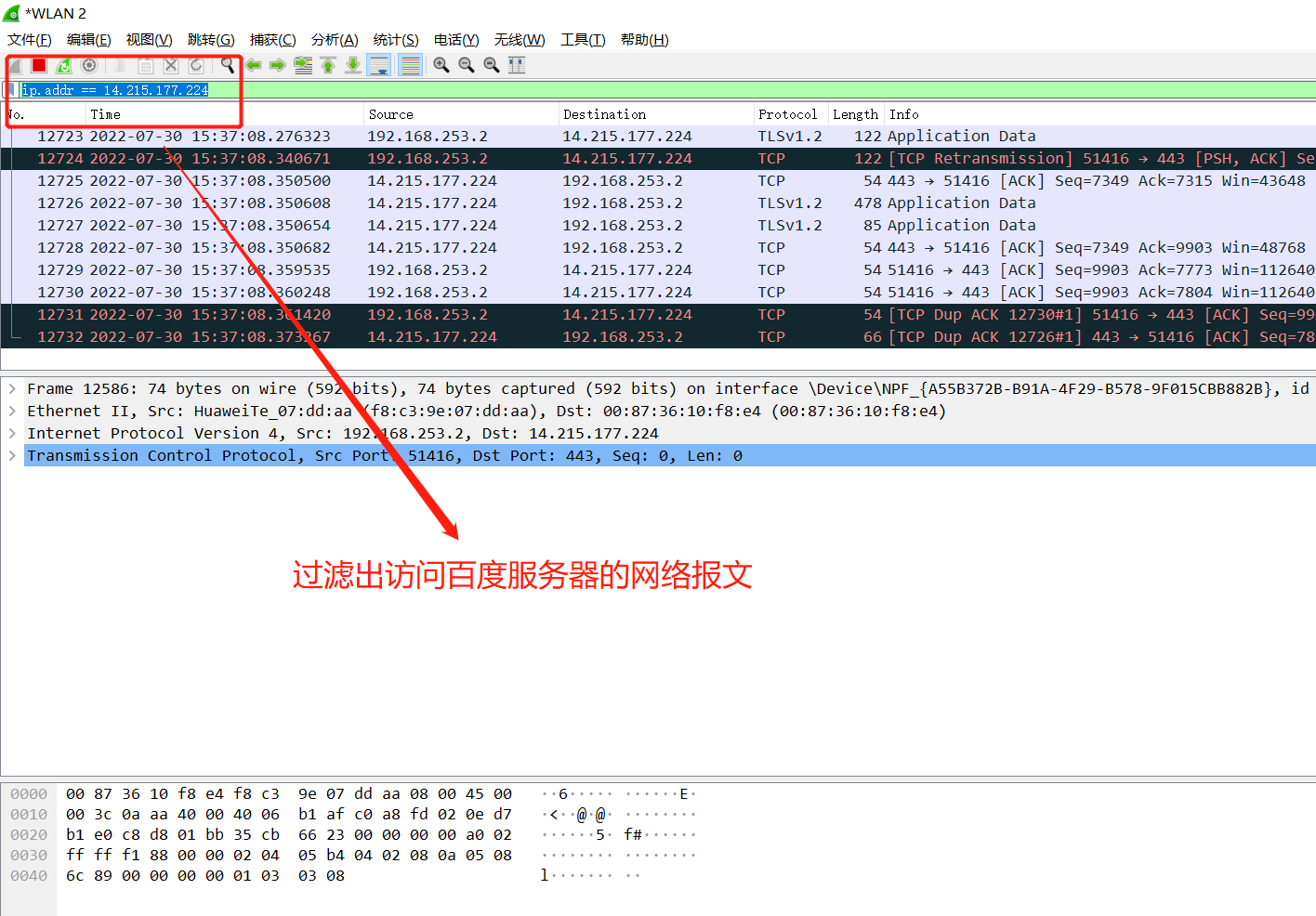Select packet 12724 TCP Retransmission row
Viewport: 1316px width, 916px height.
(658, 159)
